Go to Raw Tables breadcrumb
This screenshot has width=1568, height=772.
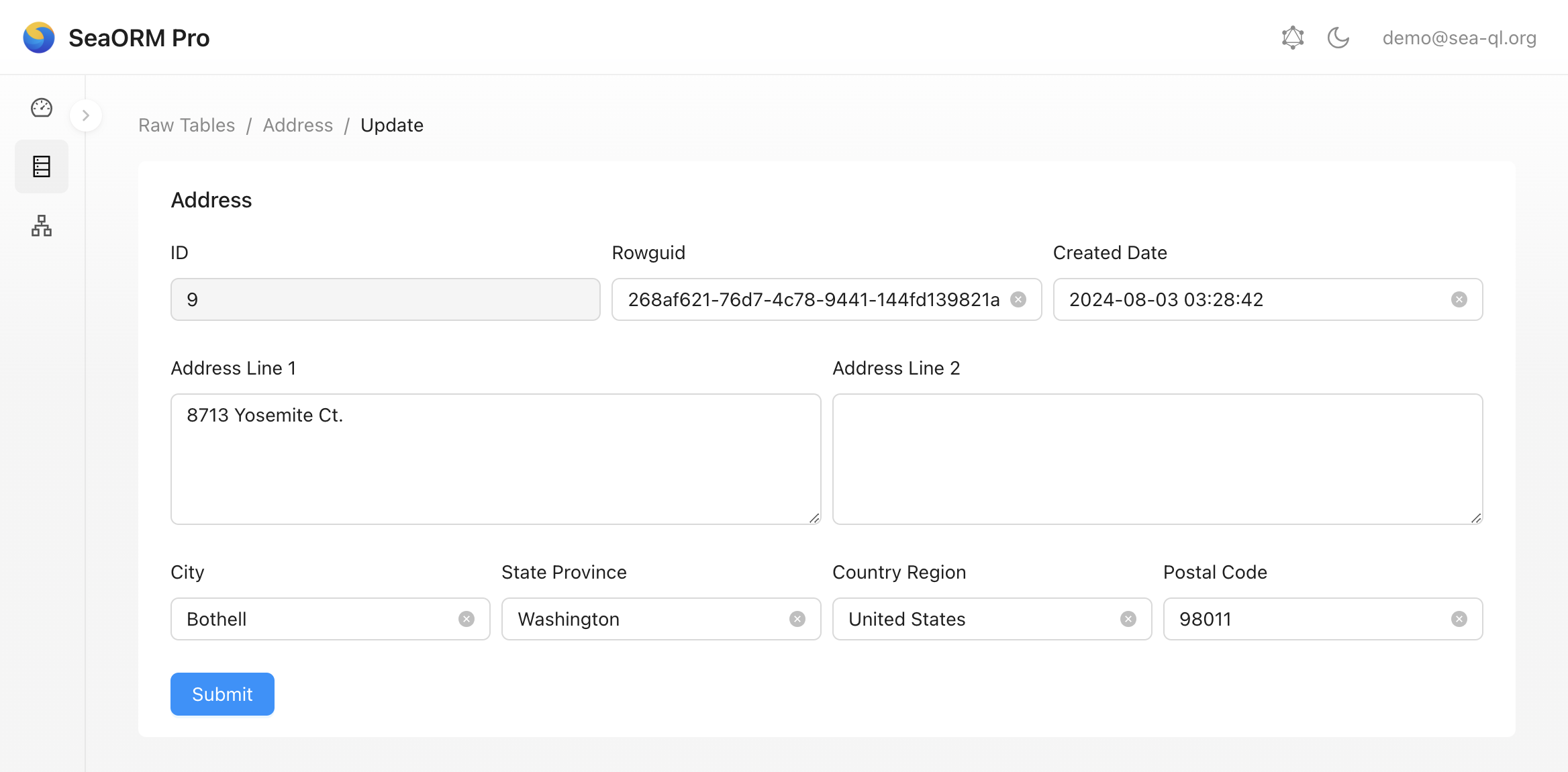coord(187,125)
